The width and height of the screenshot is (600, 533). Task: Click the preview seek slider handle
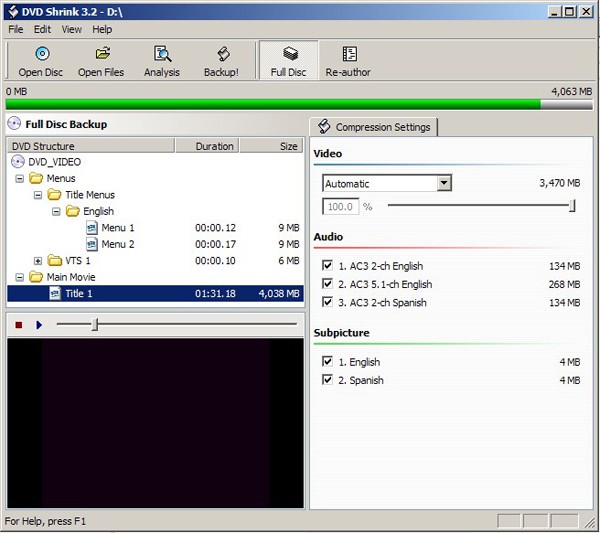click(x=95, y=324)
